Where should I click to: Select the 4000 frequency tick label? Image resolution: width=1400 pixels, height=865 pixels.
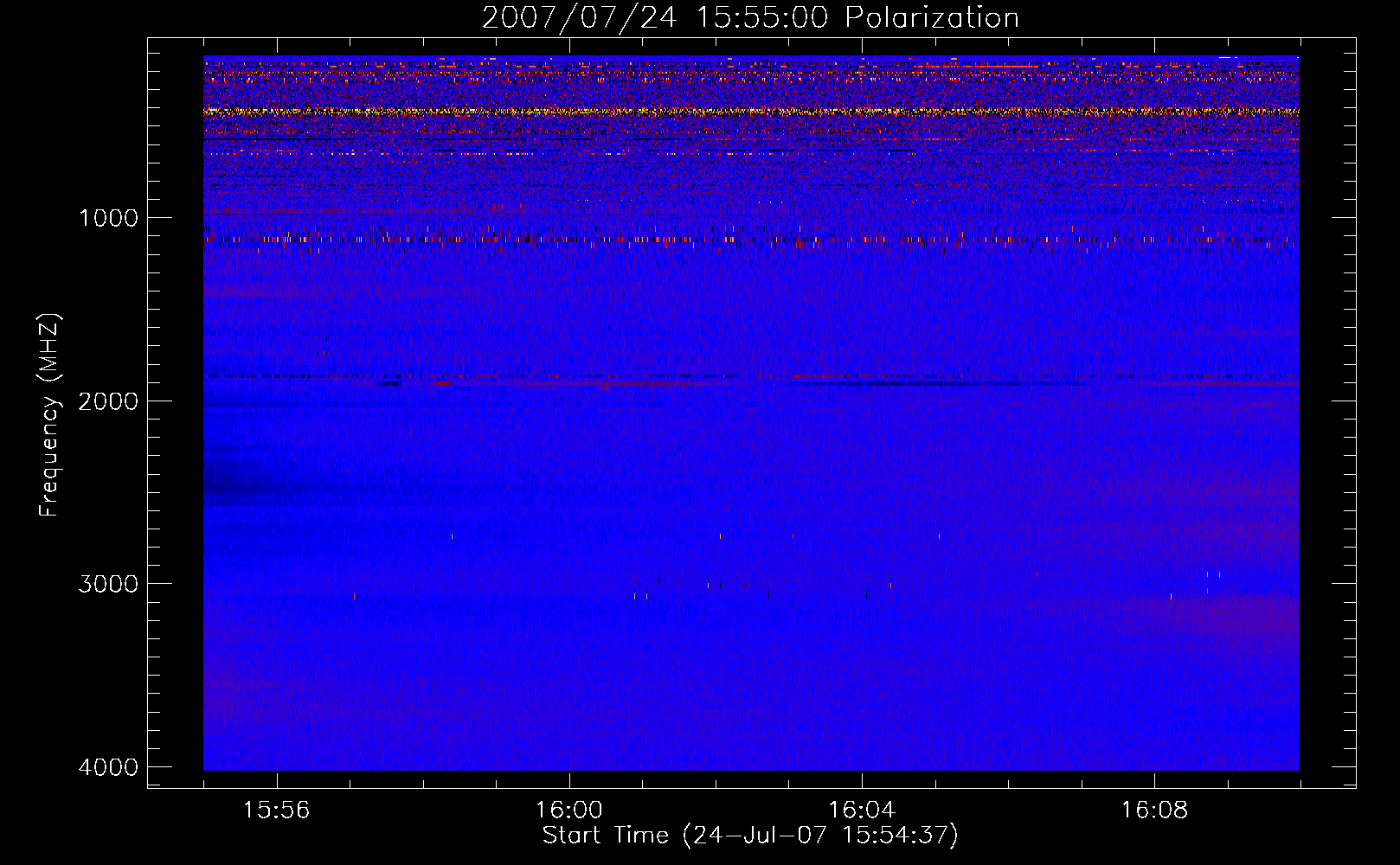tap(108, 767)
